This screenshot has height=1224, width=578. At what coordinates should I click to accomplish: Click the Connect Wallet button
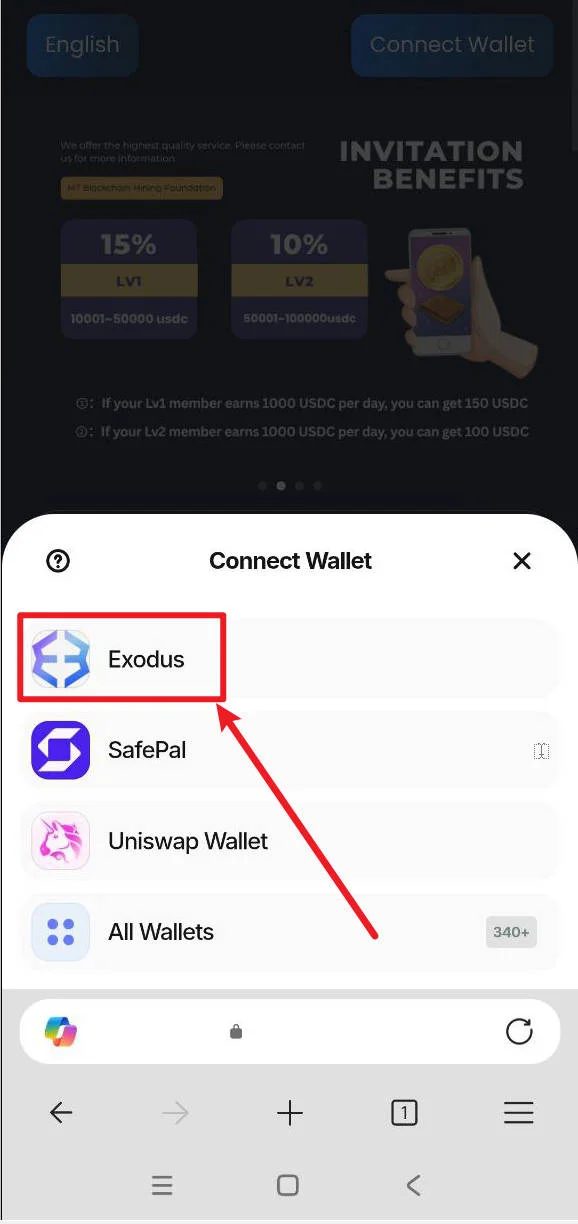(x=452, y=45)
